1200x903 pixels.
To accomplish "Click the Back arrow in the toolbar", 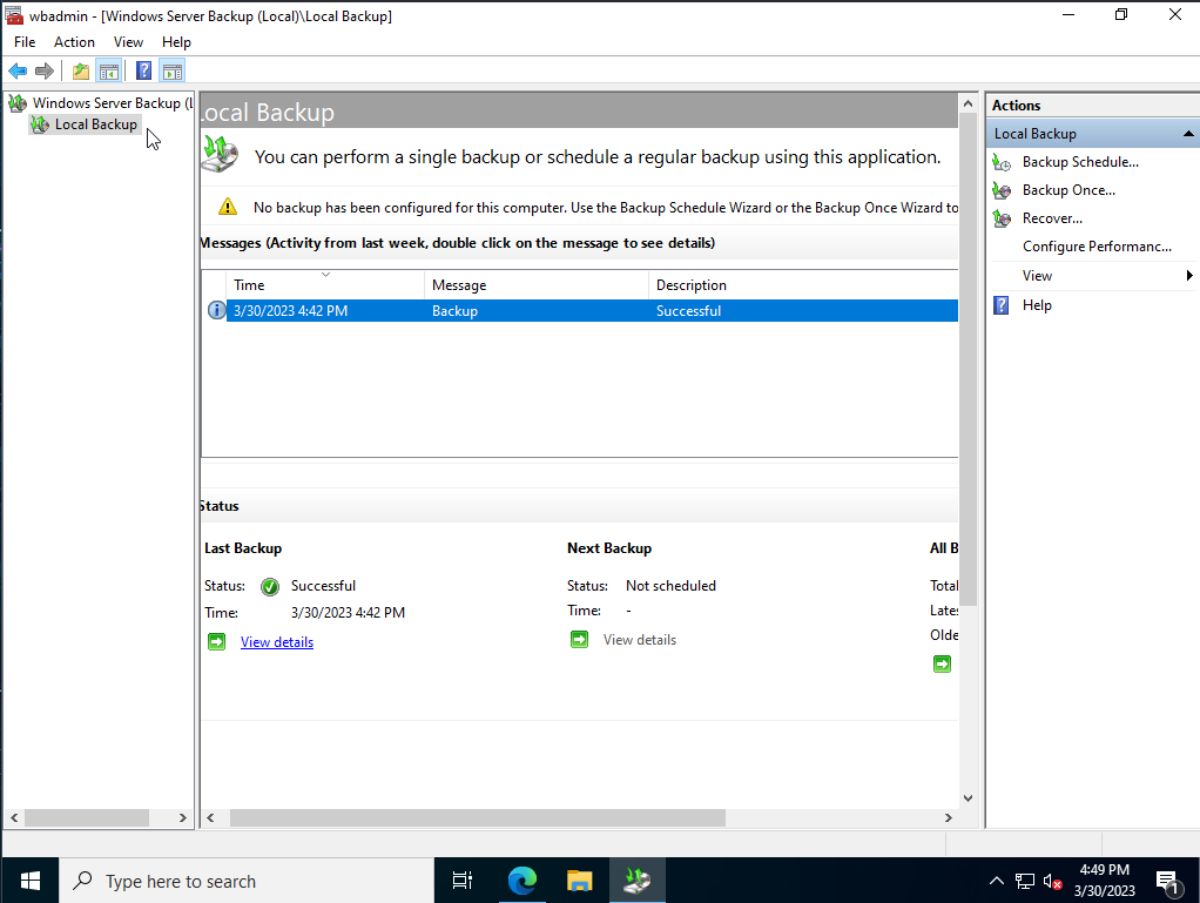I will (17, 71).
